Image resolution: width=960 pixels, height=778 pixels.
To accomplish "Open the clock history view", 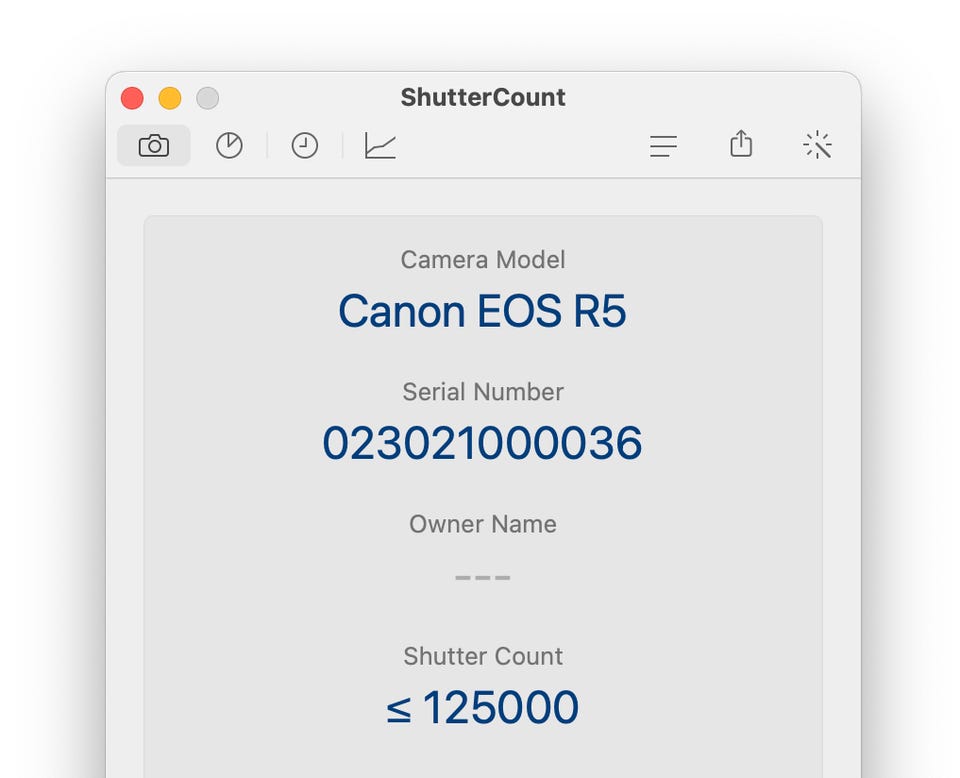I will coord(305,146).
